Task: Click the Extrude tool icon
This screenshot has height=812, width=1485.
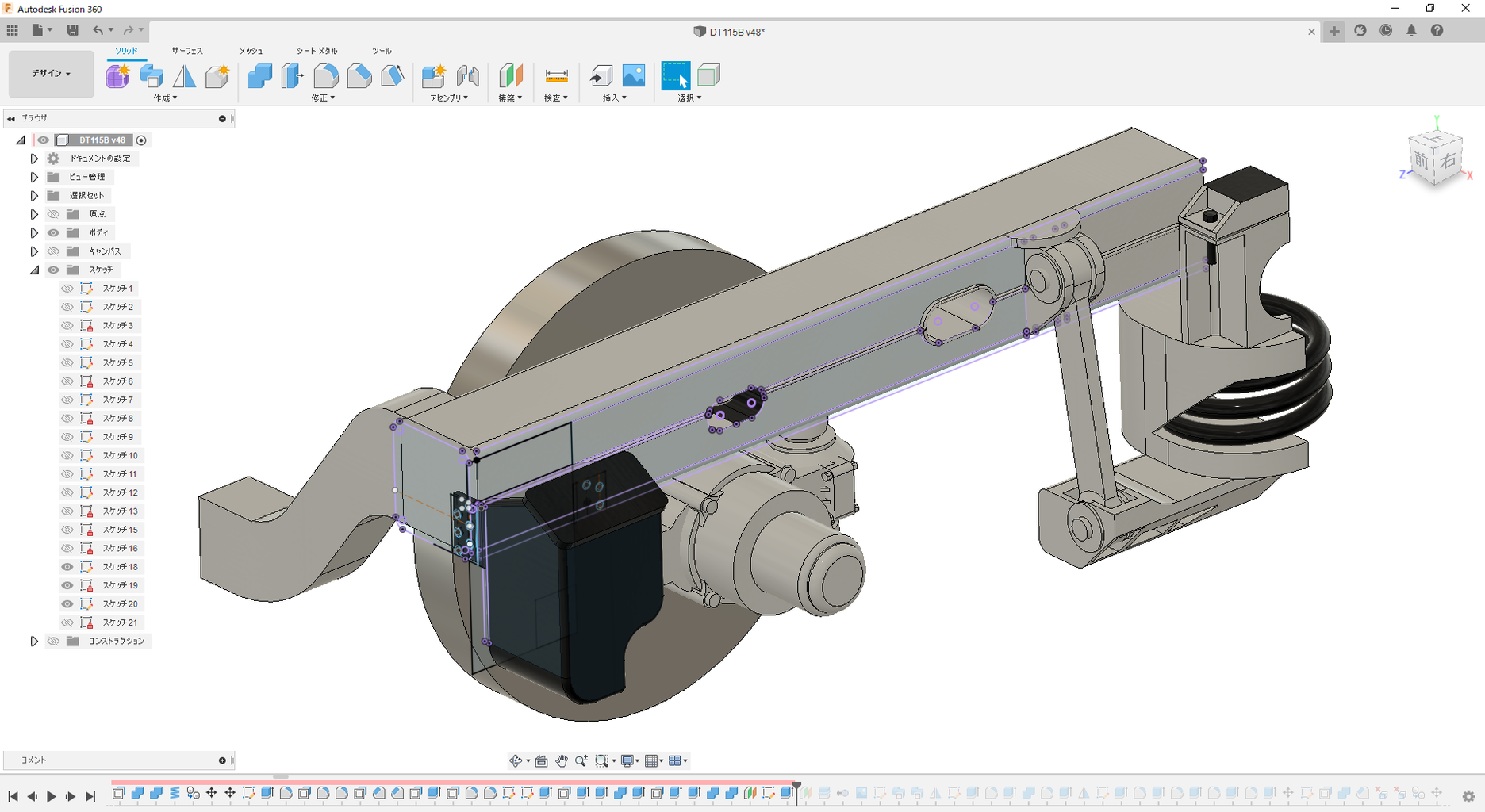Action: pyautogui.click(x=152, y=76)
